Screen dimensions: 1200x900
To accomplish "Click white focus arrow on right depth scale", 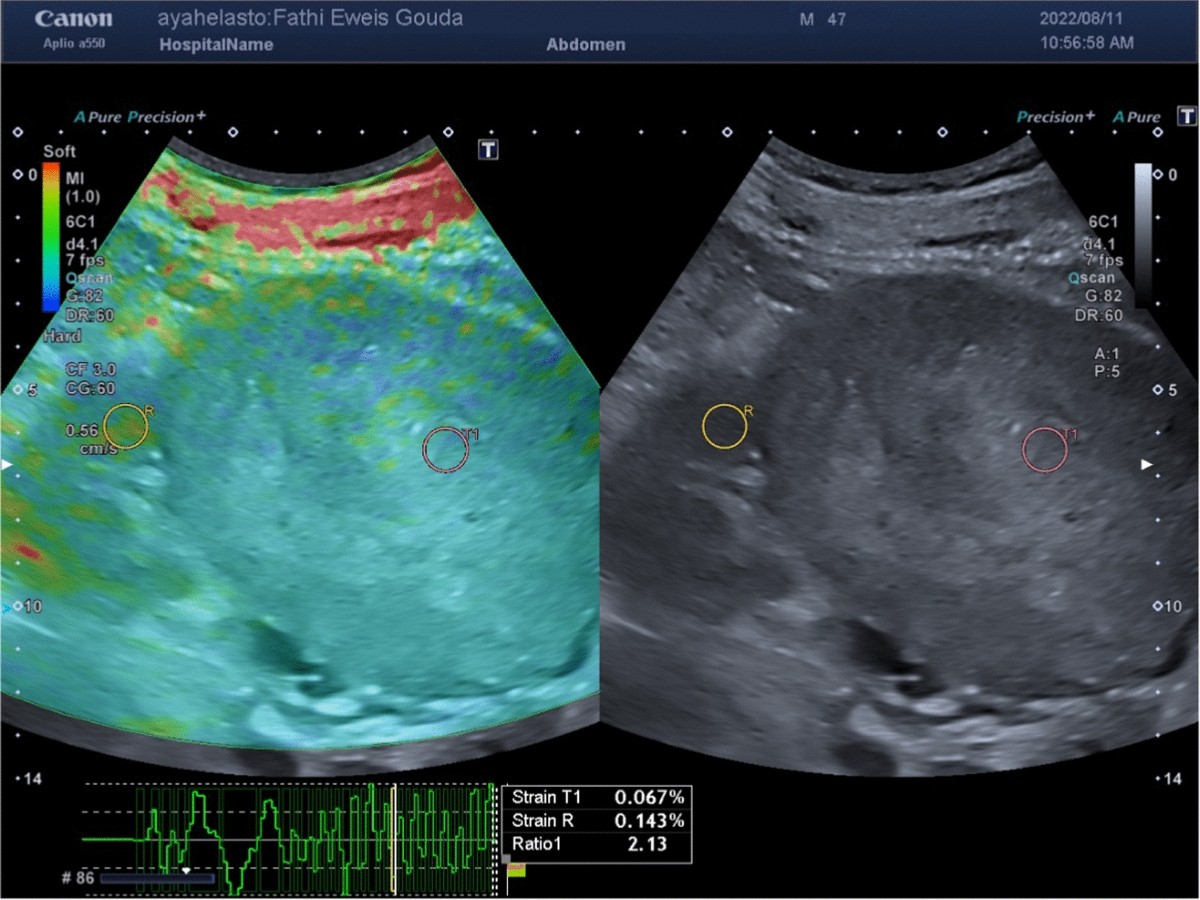I will pyautogui.click(x=1148, y=465).
